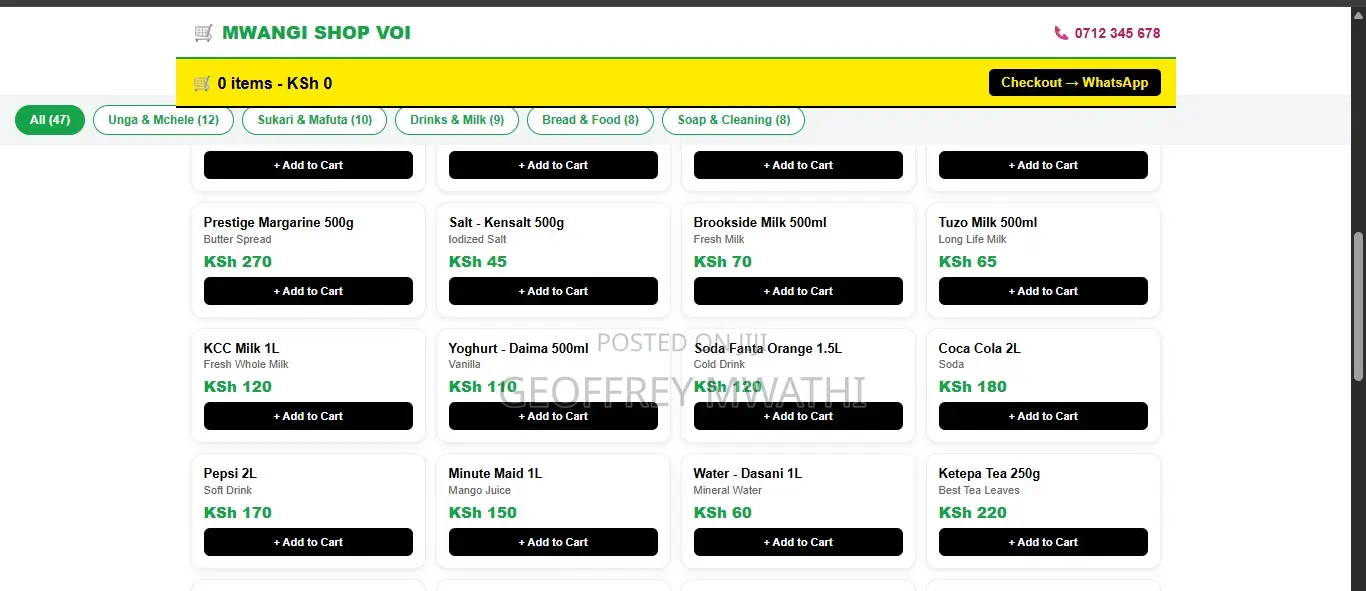
Task: Click the Prestige Margarine 500g product title
Action: pyautogui.click(x=279, y=222)
